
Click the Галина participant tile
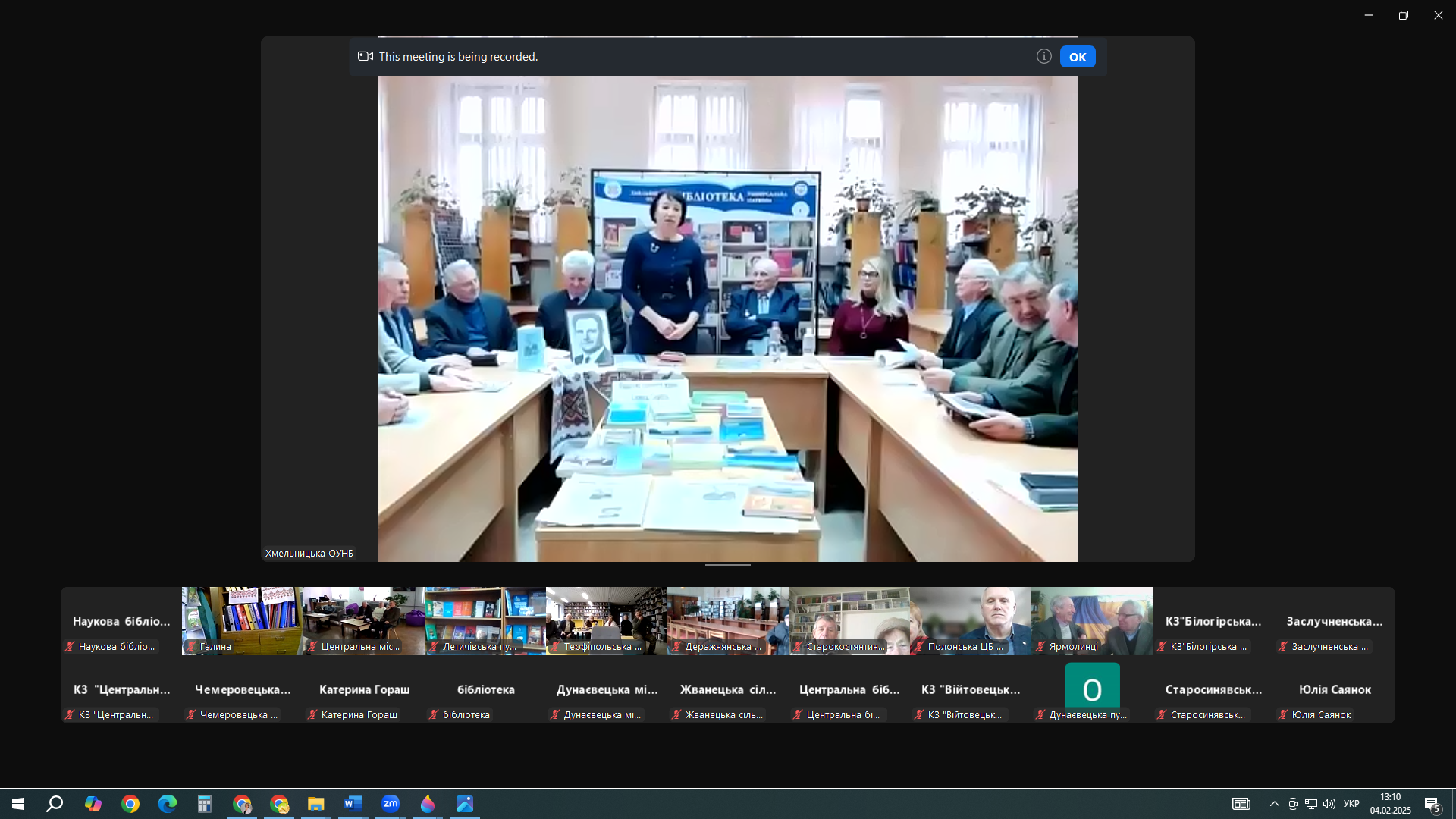pyautogui.click(x=242, y=620)
